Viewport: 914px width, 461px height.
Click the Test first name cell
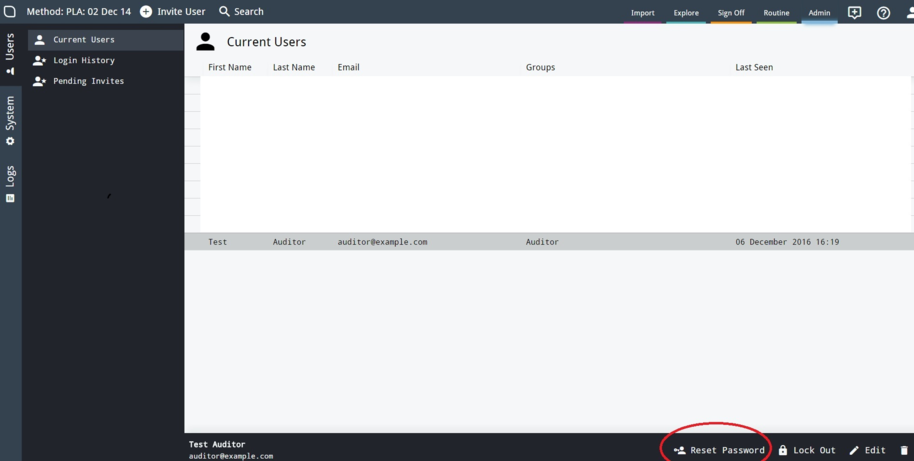pyautogui.click(x=218, y=242)
